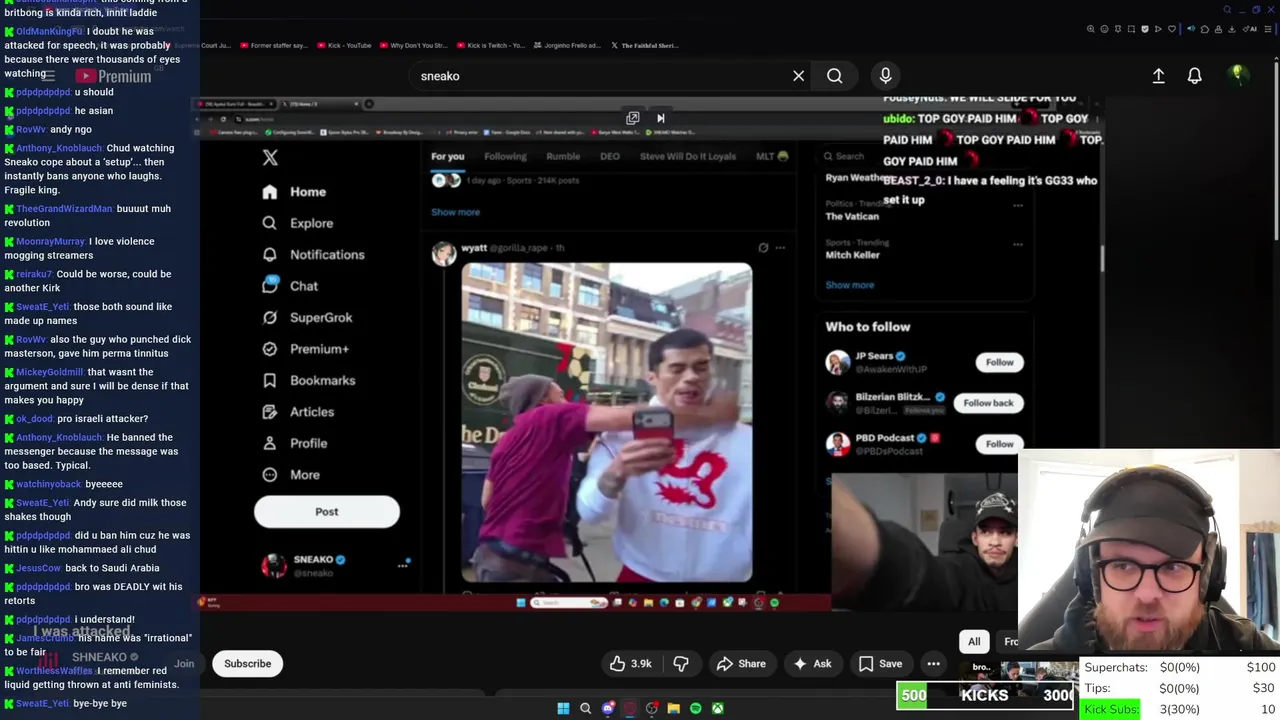The image size is (1280, 720).
Task: Play wyatt's street video in feed
Action: [607, 422]
